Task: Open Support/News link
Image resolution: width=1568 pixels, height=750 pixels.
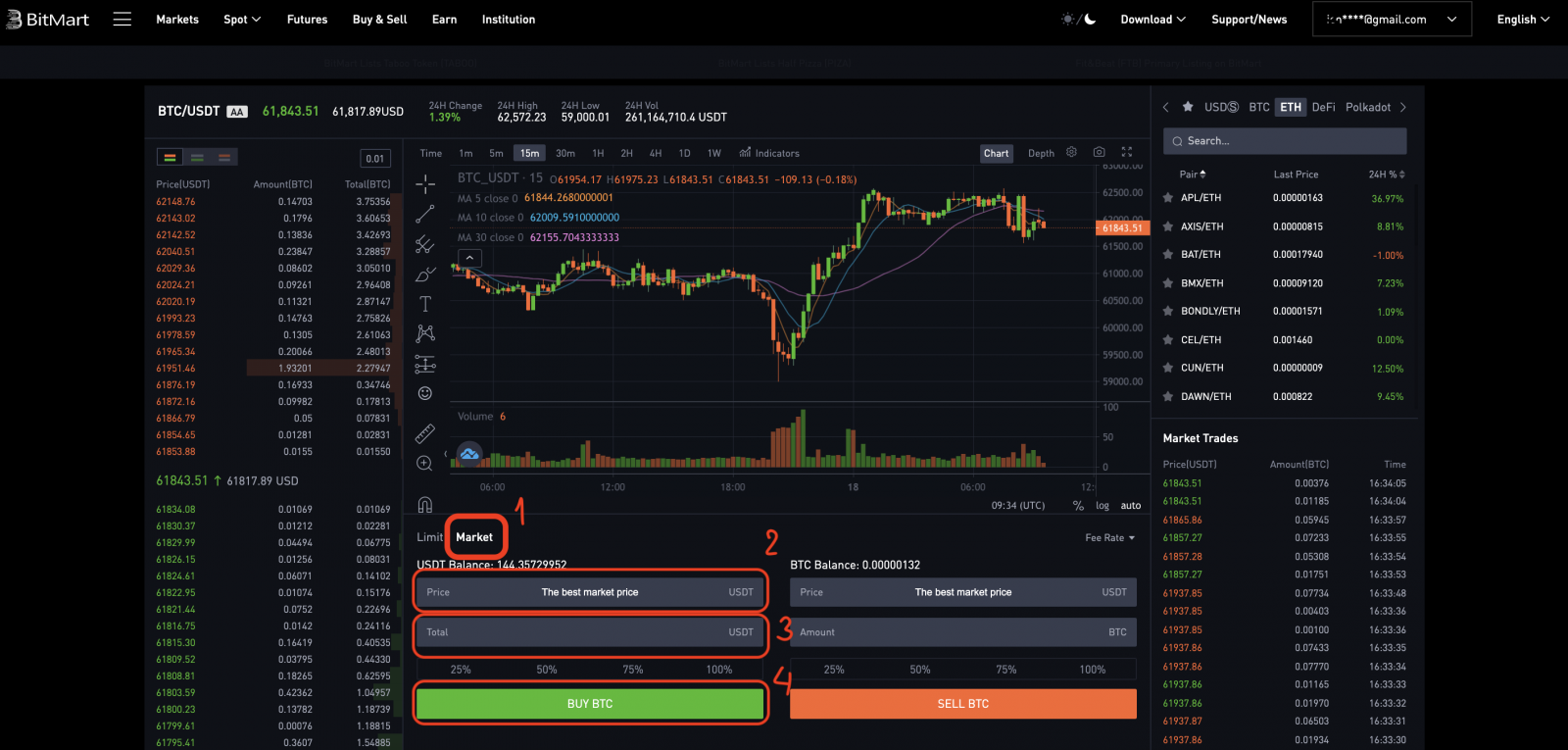Action: 1249,20
